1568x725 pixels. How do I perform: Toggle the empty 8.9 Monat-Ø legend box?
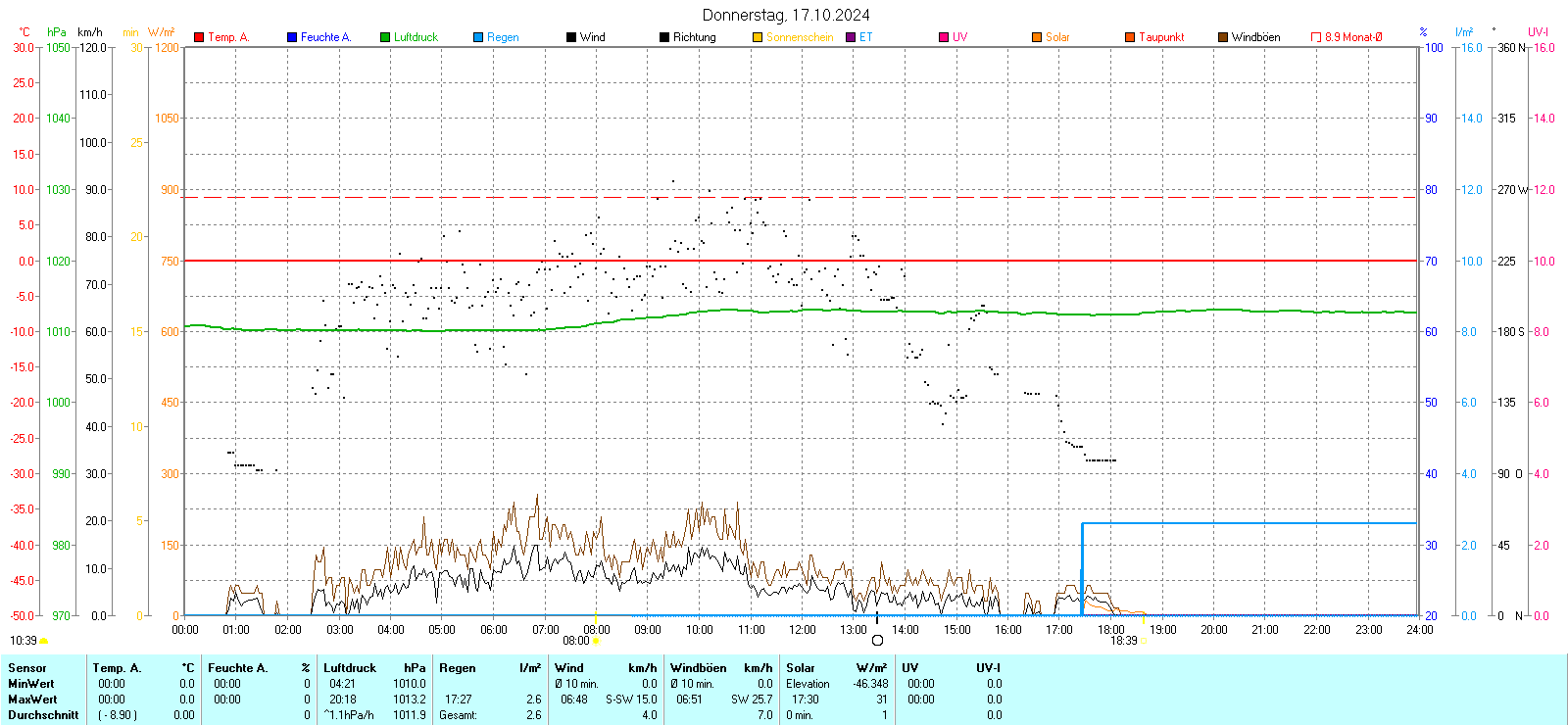pyautogui.click(x=1316, y=37)
